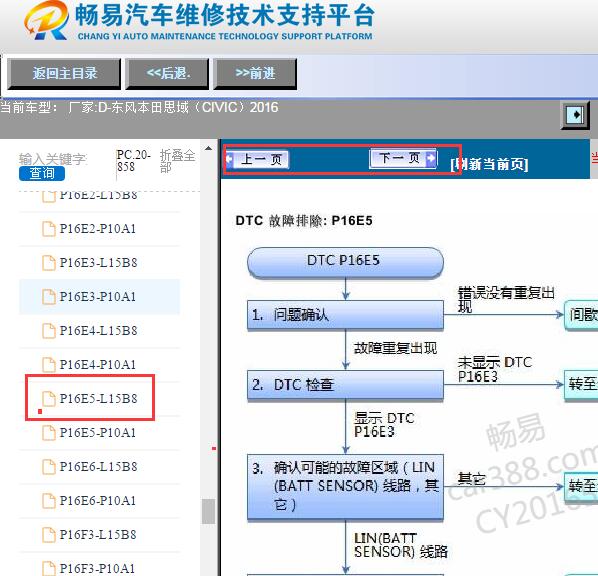Open tree item P16E5-L15B8

pos(99,399)
